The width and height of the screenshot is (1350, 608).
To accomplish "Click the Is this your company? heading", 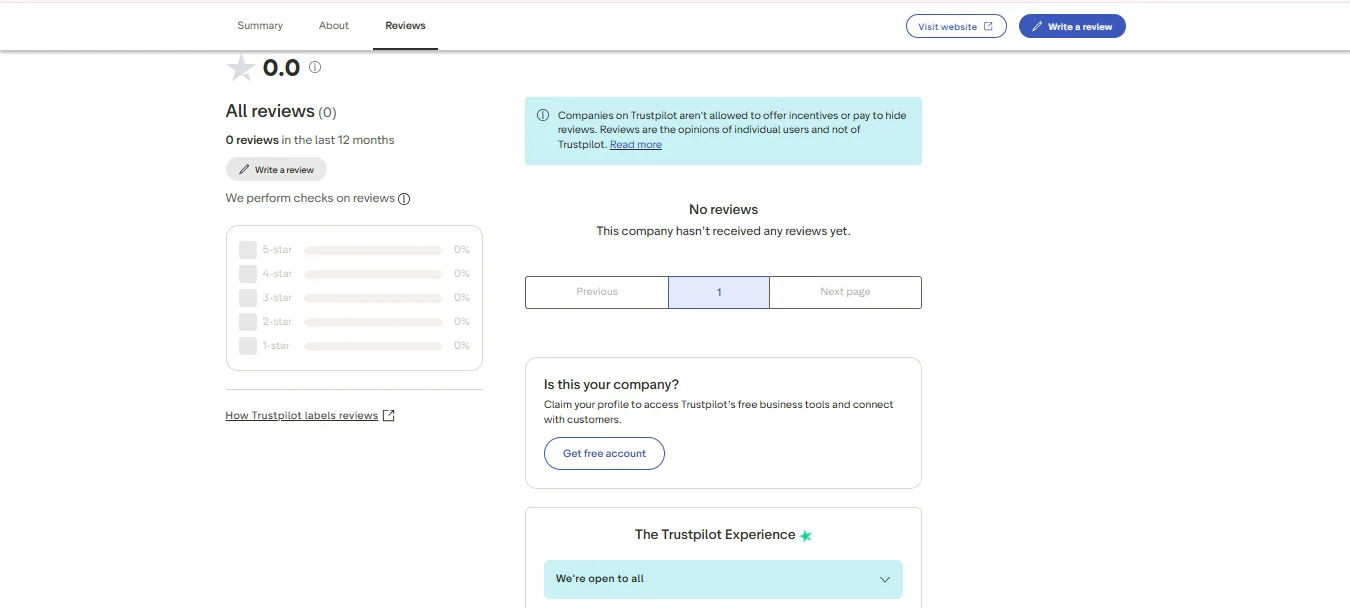I will [611, 385].
